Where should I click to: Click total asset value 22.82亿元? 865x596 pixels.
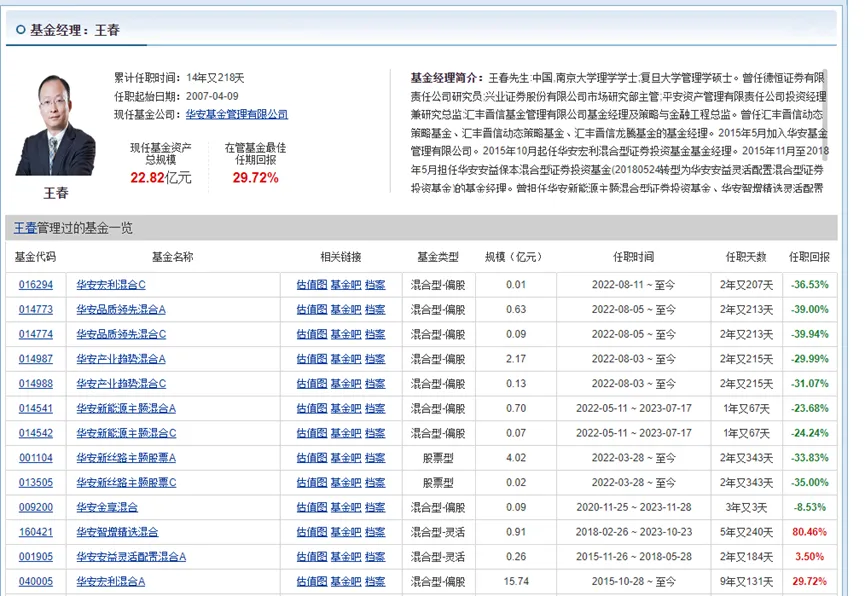pos(161,178)
